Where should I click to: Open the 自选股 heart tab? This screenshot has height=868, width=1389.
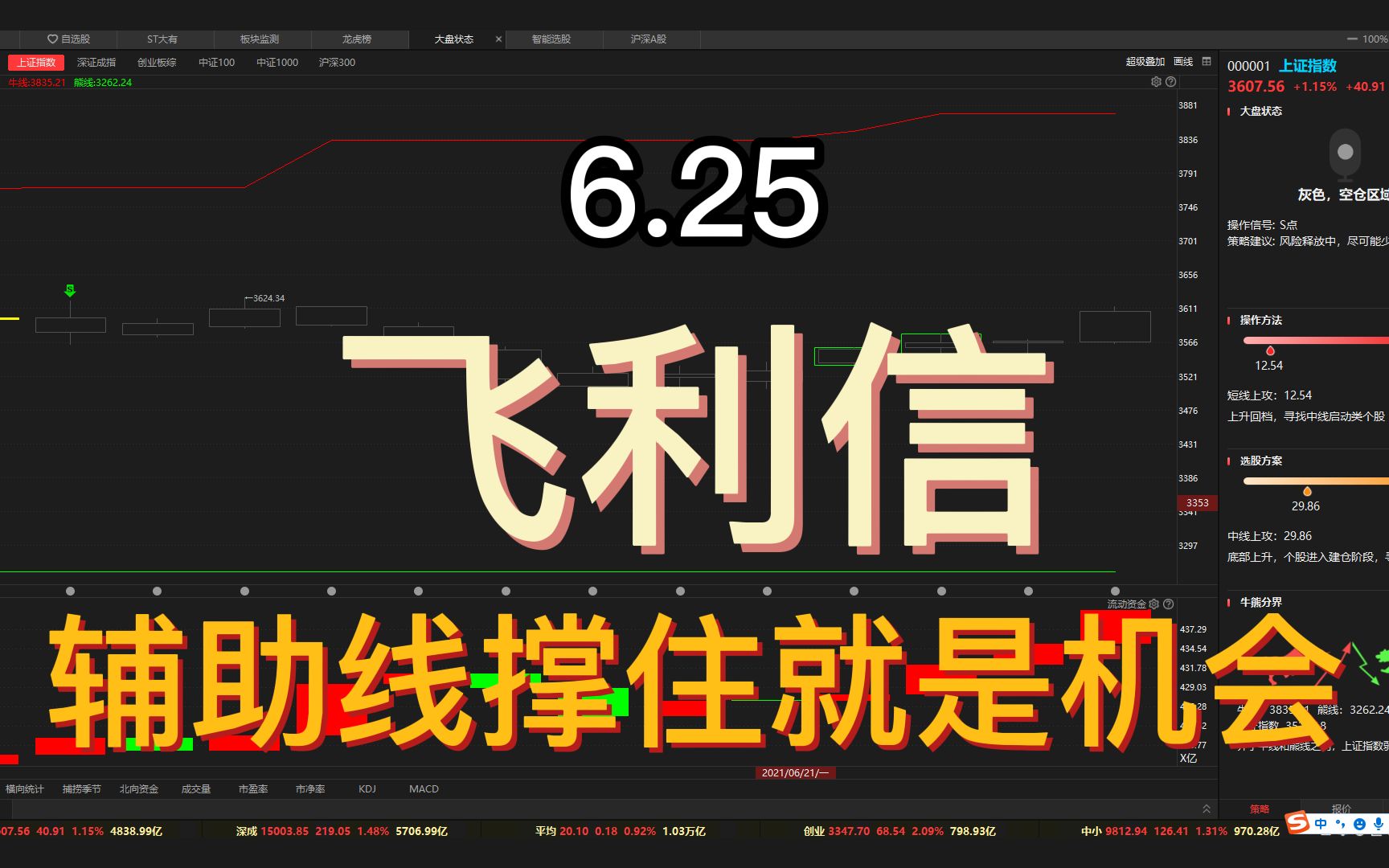(68, 39)
